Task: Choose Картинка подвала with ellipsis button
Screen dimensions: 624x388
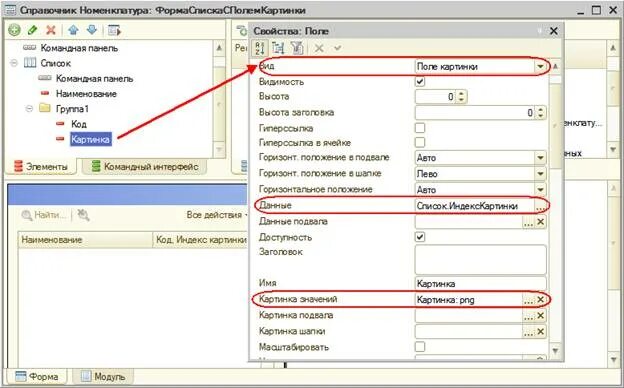Action: click(528, 316)
